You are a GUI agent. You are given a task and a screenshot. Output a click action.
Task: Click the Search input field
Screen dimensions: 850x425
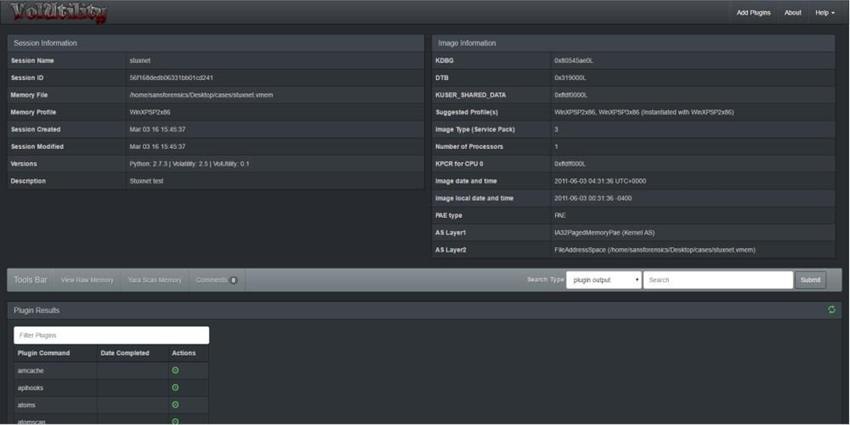point(718,280)
